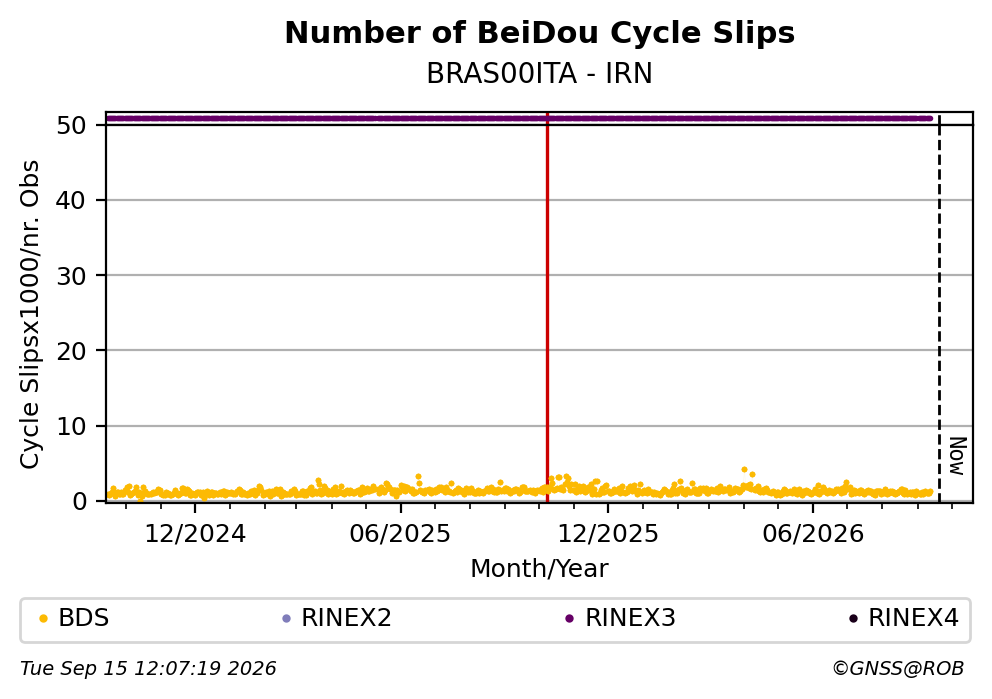Click the purple RINEX3 line at top
Viewport: 992px width, 699px height.
click(519, 118)
